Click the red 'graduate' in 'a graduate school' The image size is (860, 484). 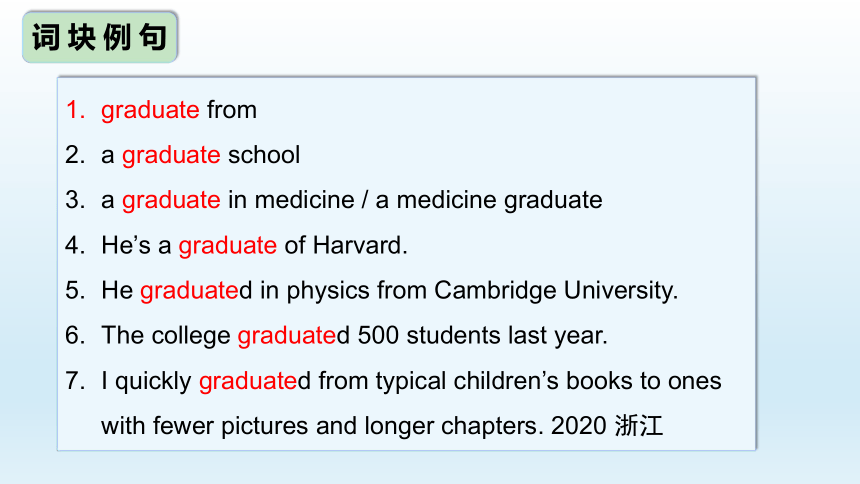pos(171,155)
